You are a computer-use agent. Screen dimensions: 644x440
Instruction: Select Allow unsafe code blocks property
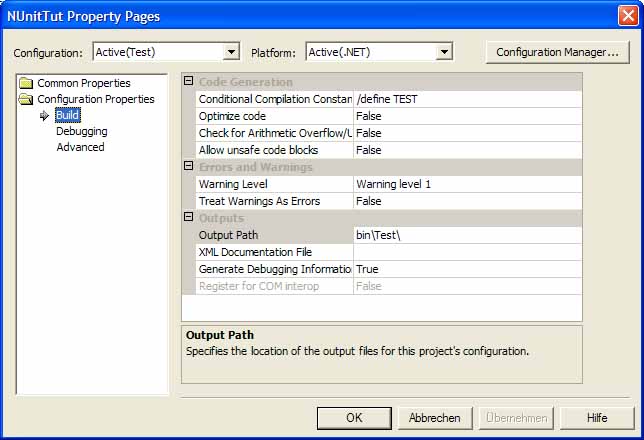[x=274, y=150]
